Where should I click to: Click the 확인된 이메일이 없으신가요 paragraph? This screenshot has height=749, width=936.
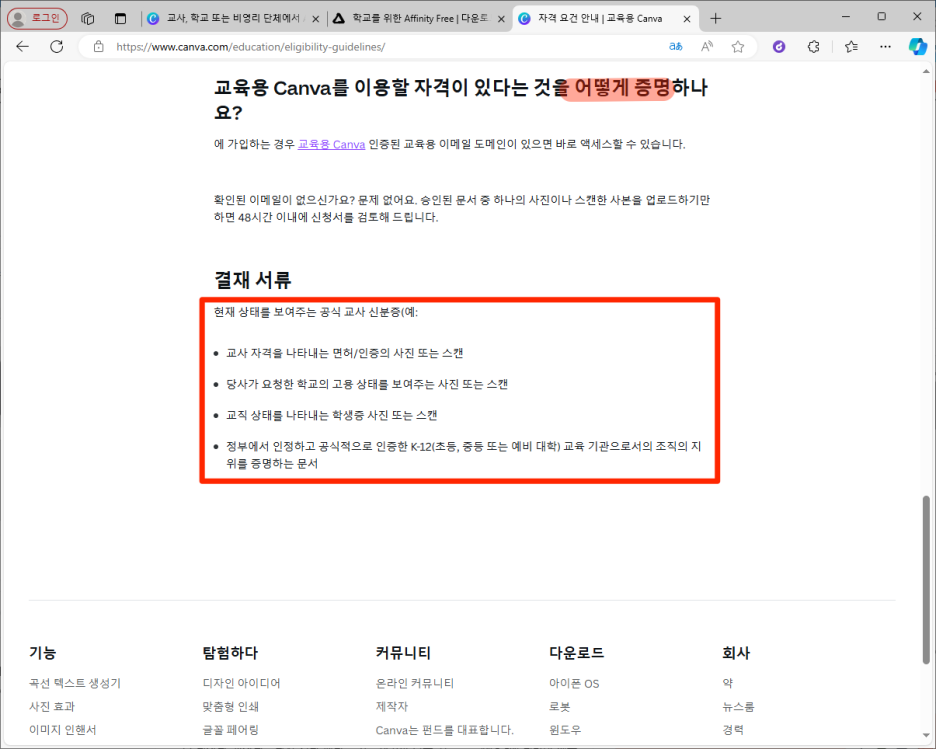[461, 208]
